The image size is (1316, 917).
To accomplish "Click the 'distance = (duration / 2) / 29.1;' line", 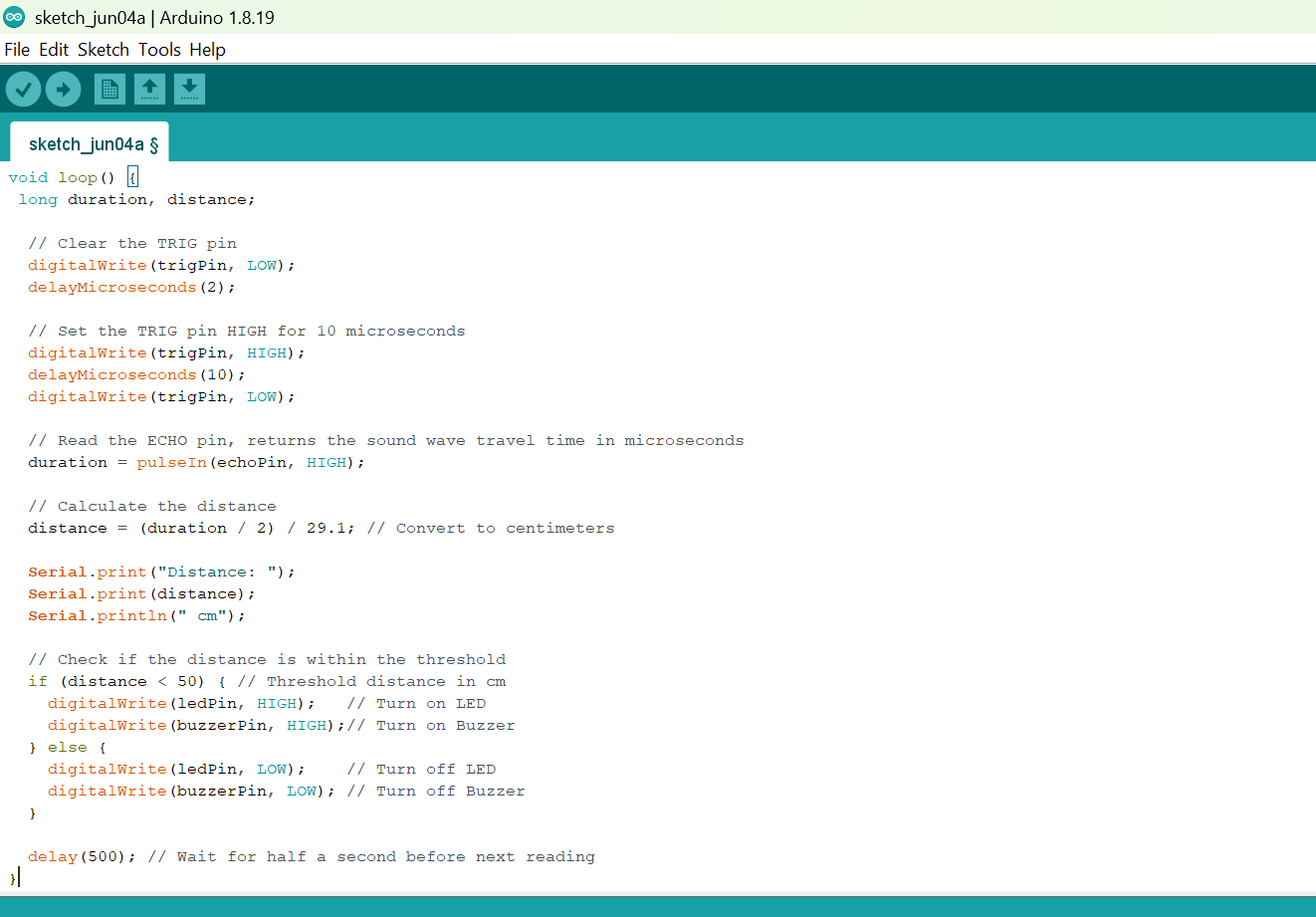I will [x=192, y=529].
